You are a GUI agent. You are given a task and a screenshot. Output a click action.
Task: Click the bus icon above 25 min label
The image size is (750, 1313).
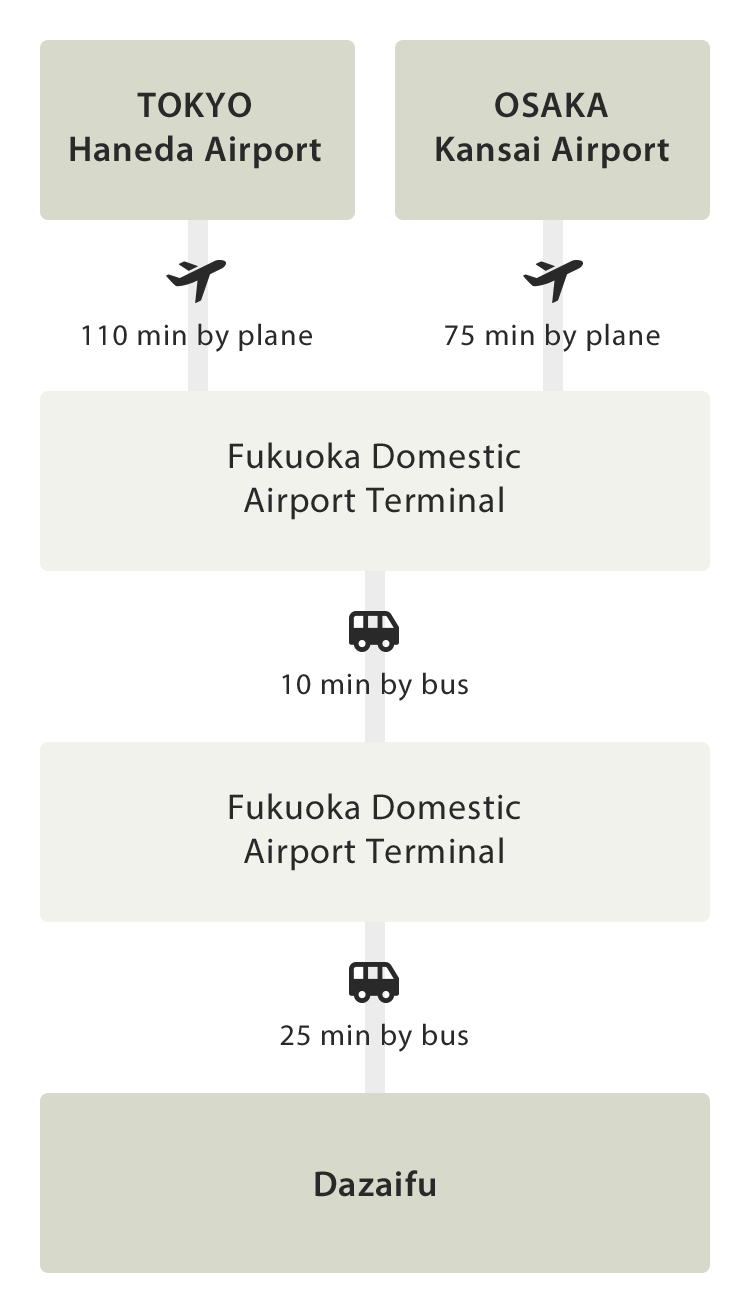tap(374, 981)
